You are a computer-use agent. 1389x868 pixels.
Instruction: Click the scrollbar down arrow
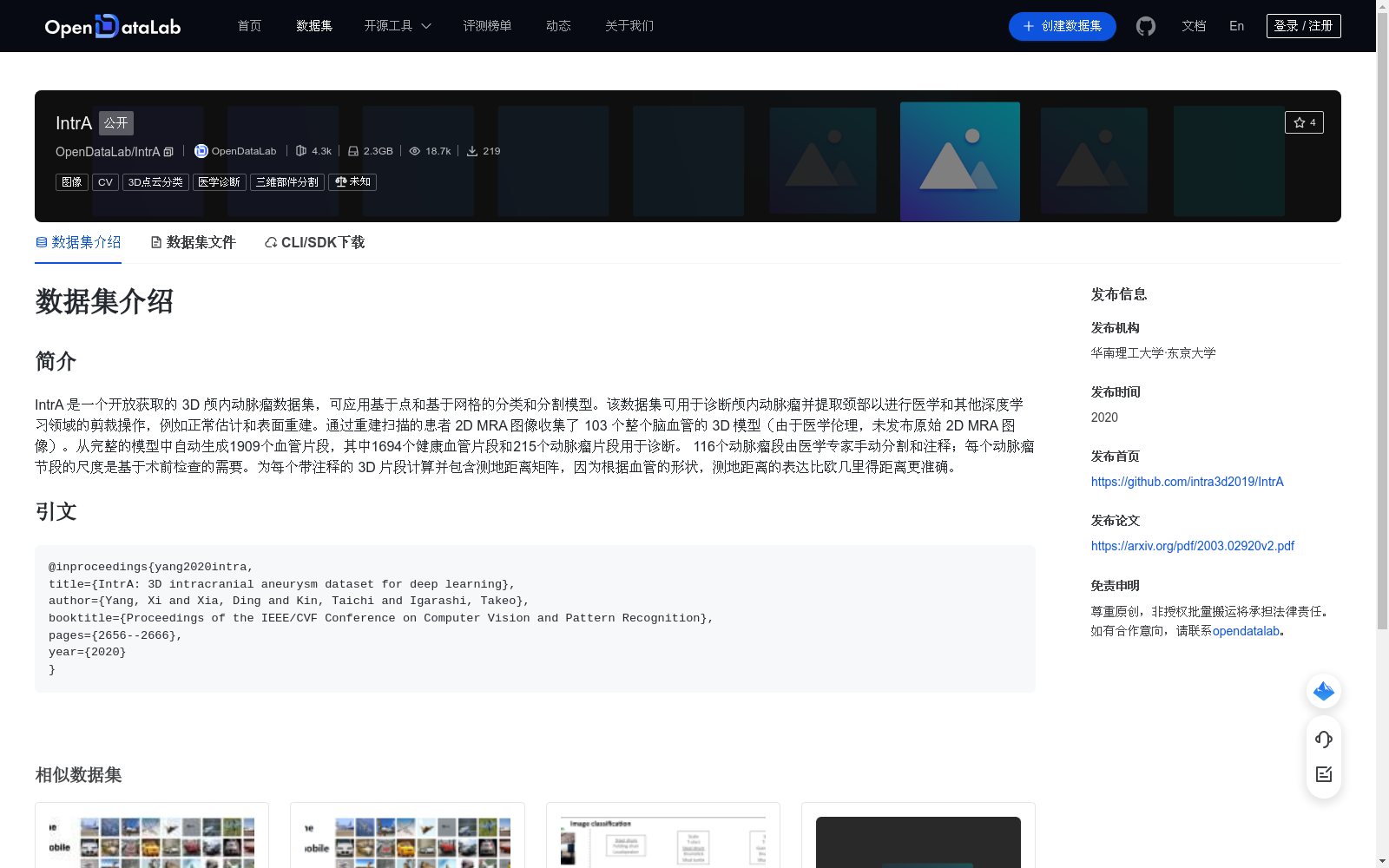click(x=1382, y=861)
